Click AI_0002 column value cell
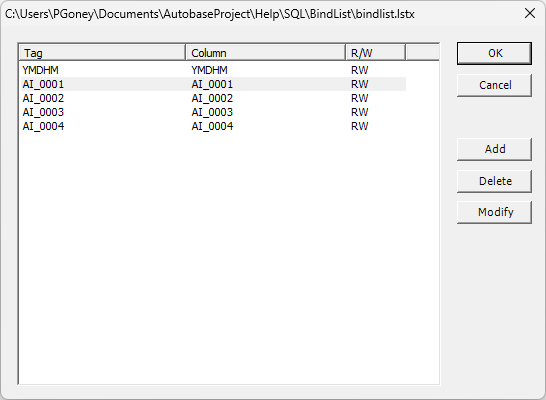Image resolution: width=546 pixels, height=400 pixels. tap(212, 98)
